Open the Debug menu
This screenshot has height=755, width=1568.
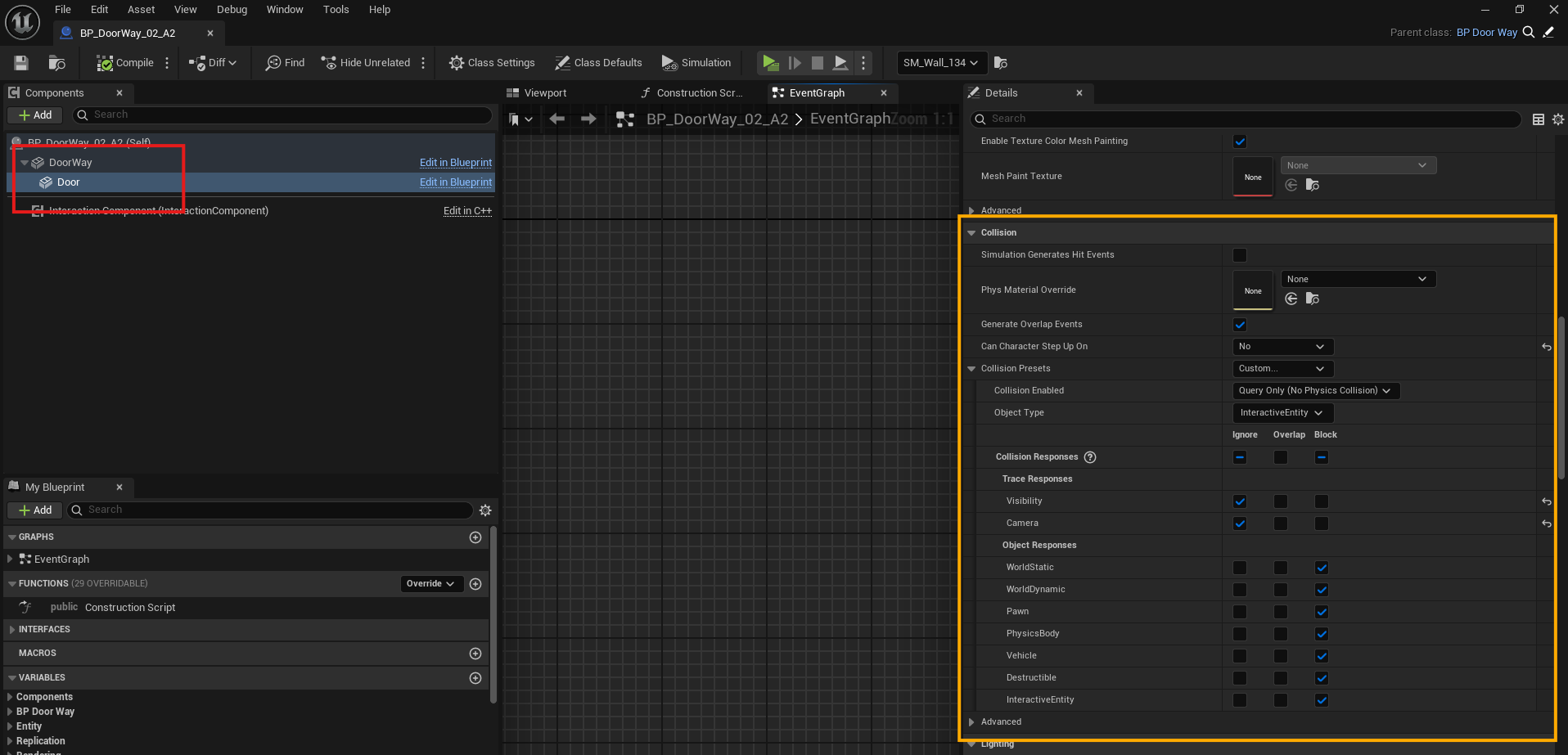(x=232, y=10)
